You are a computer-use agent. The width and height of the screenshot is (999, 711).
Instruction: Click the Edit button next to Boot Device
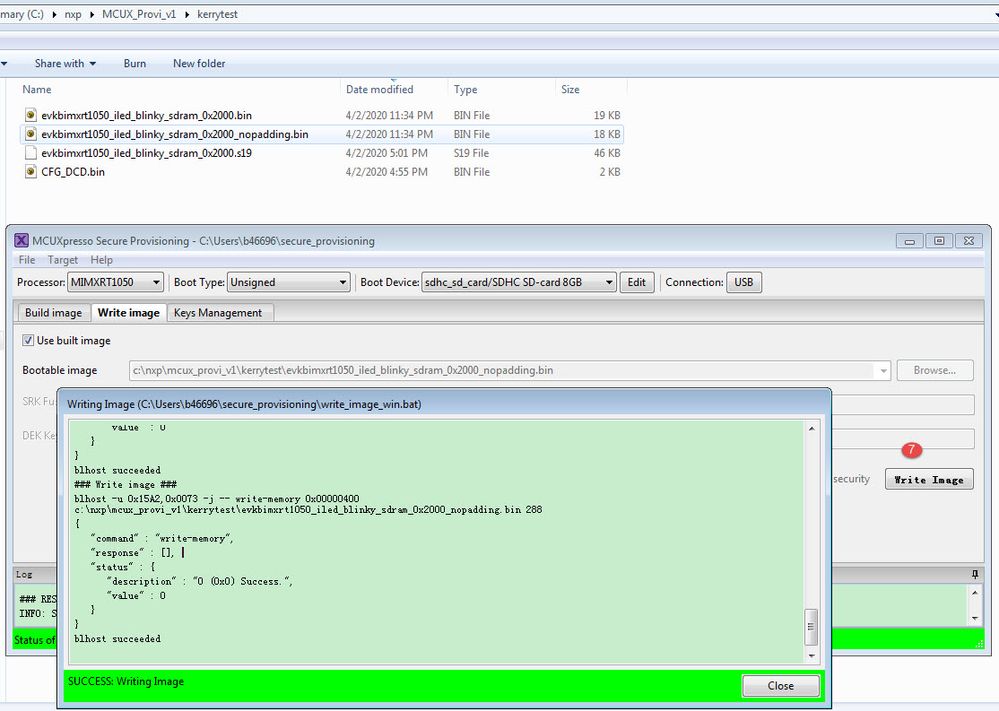click(636, 282)
